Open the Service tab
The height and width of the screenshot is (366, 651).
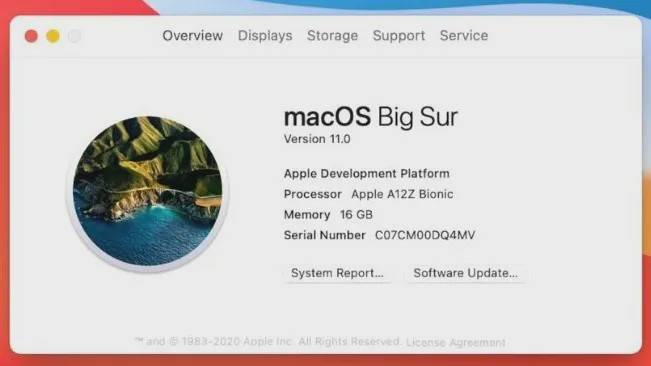[x=464, y=36]
